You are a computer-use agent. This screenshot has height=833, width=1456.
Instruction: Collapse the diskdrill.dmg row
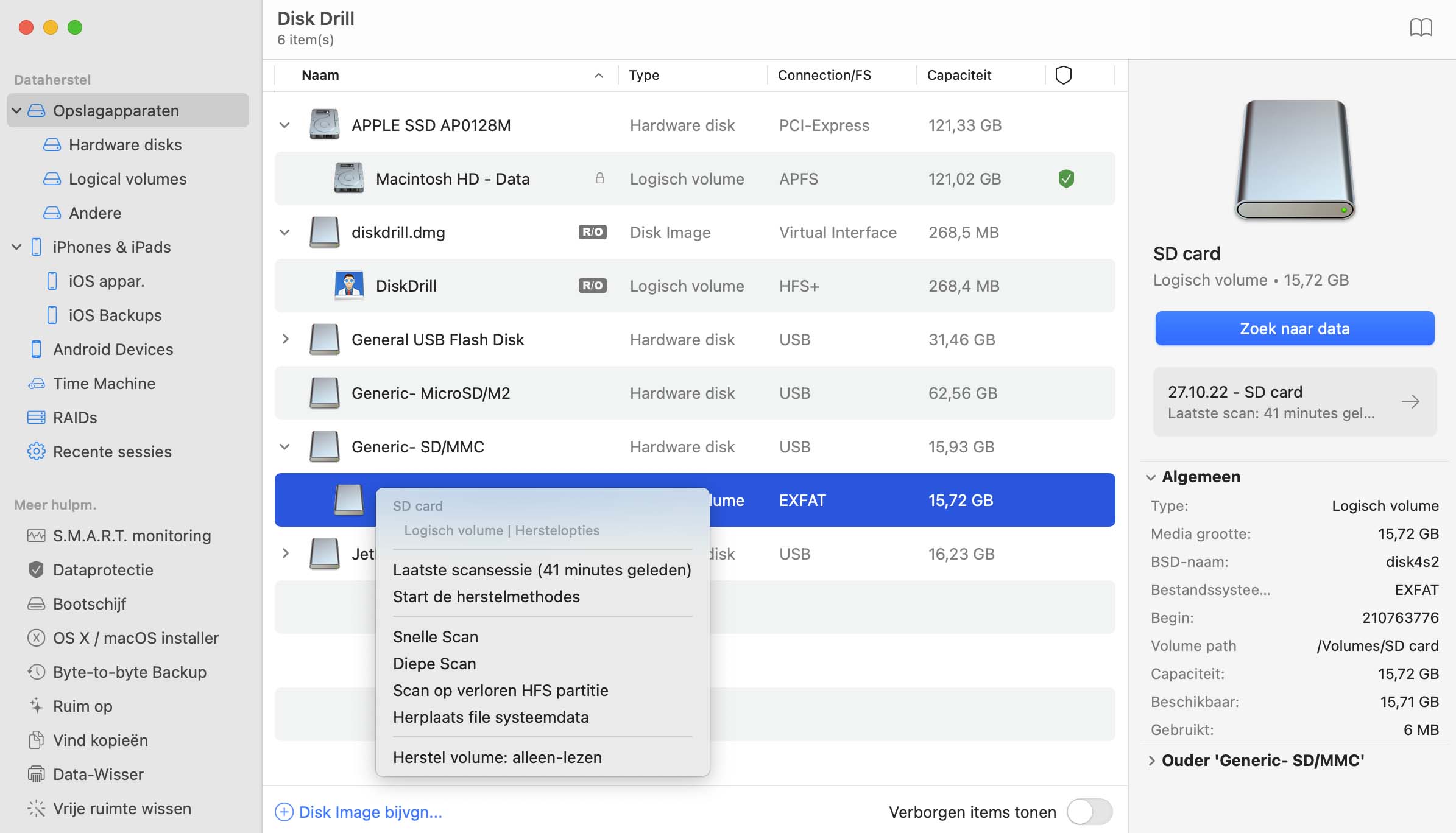(x=284, y=232)
